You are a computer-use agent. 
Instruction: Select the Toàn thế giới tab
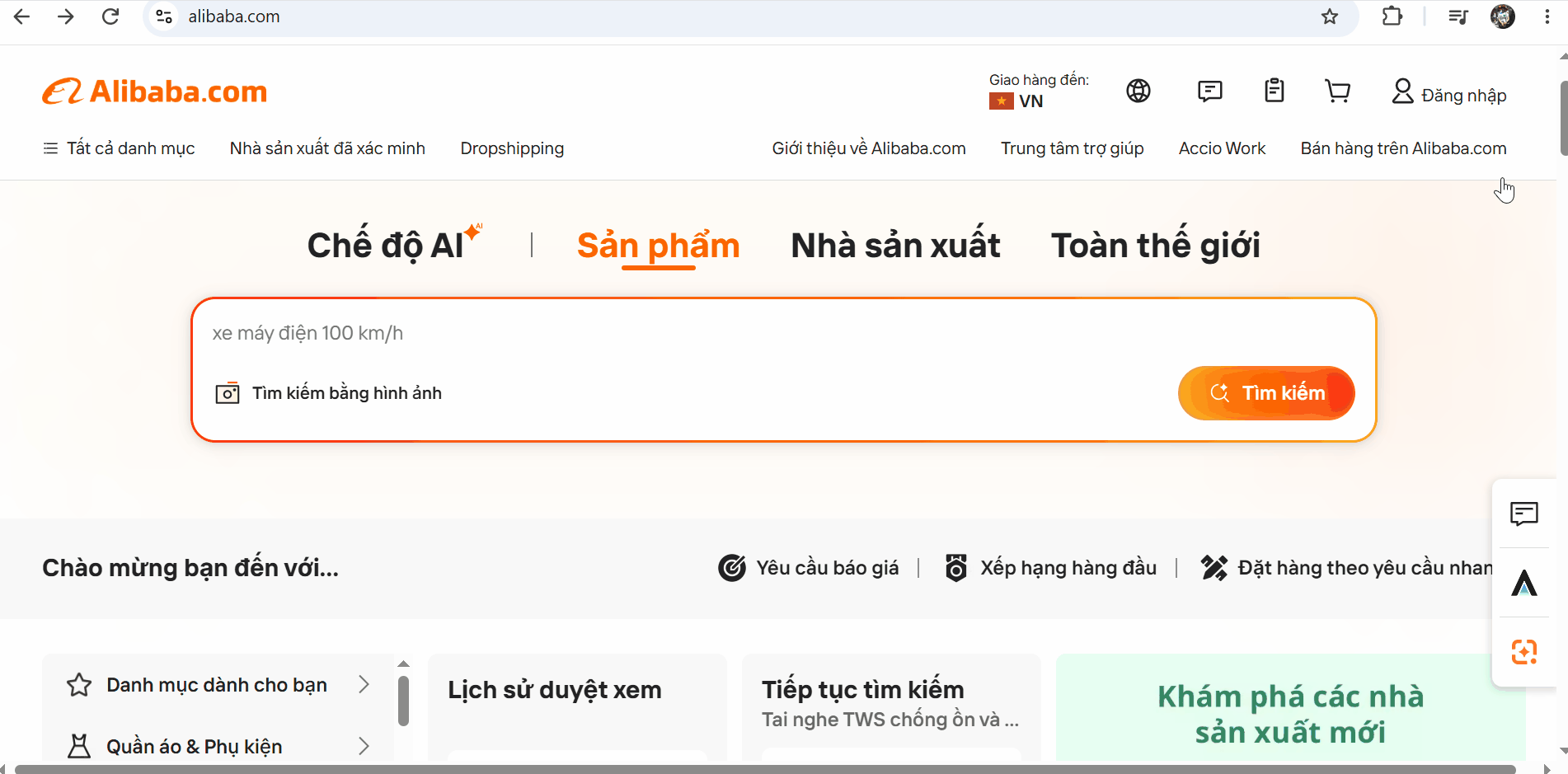coord(1156,245)
